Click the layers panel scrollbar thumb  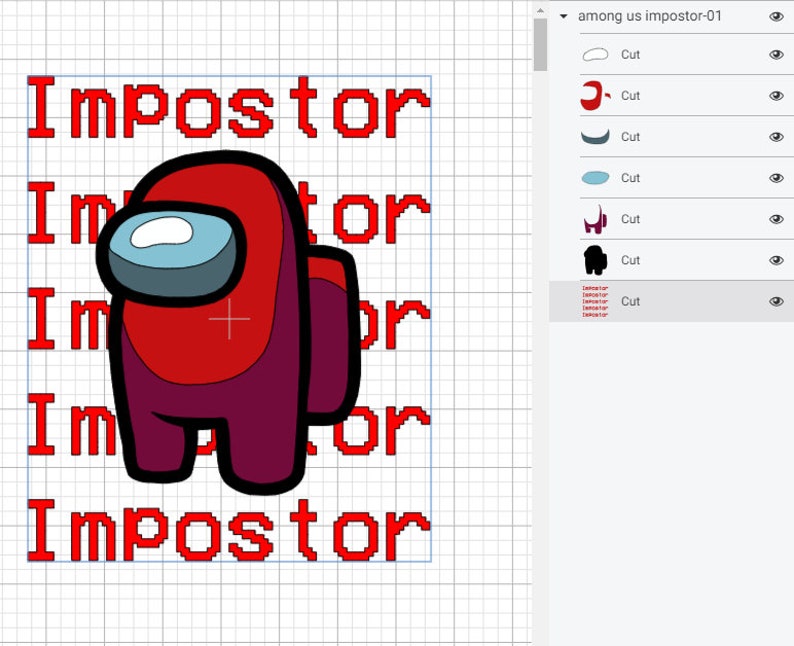540,45
